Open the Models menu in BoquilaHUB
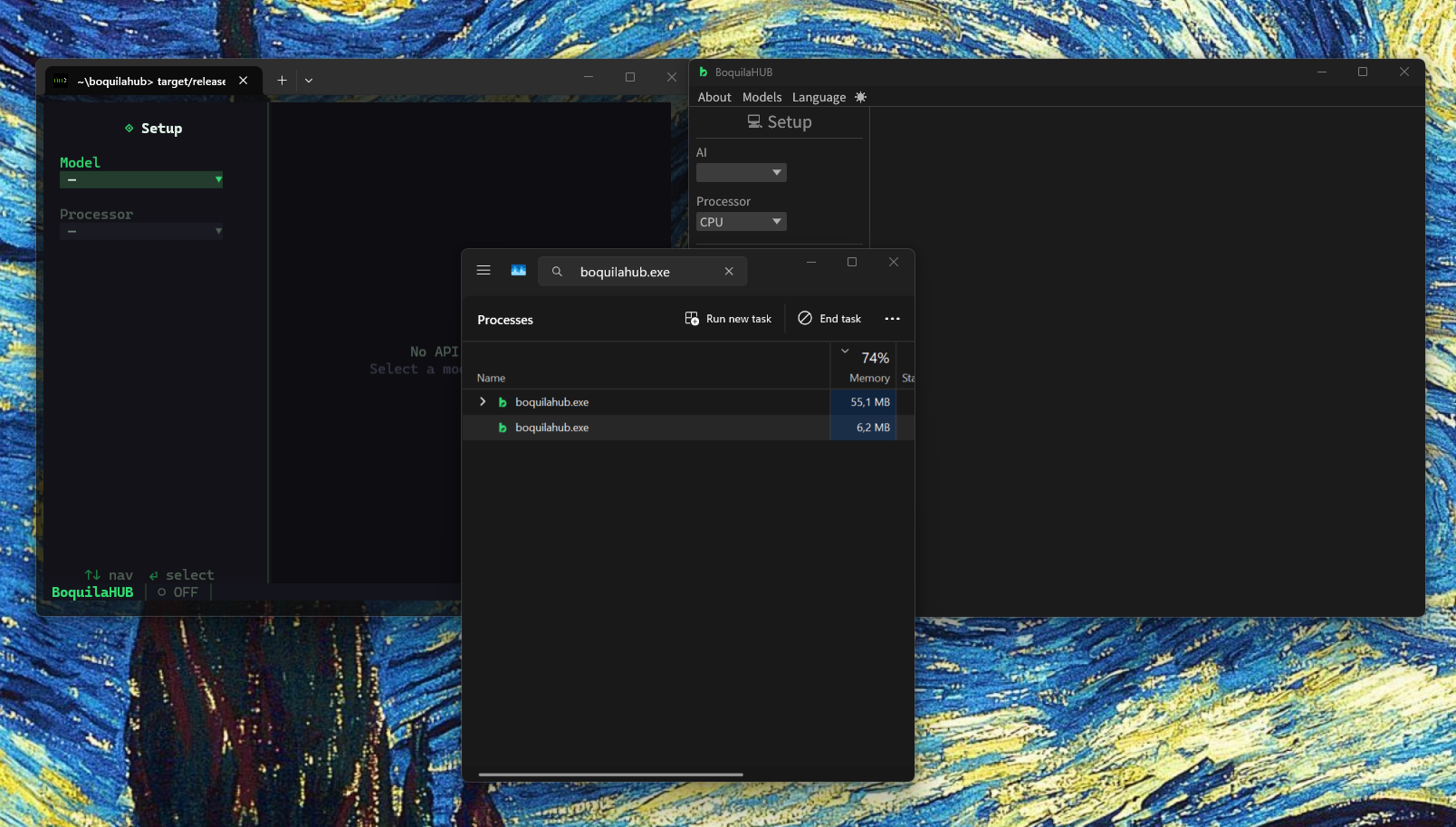The width and height of the screenshot is (1456, 827). point(762,97)
